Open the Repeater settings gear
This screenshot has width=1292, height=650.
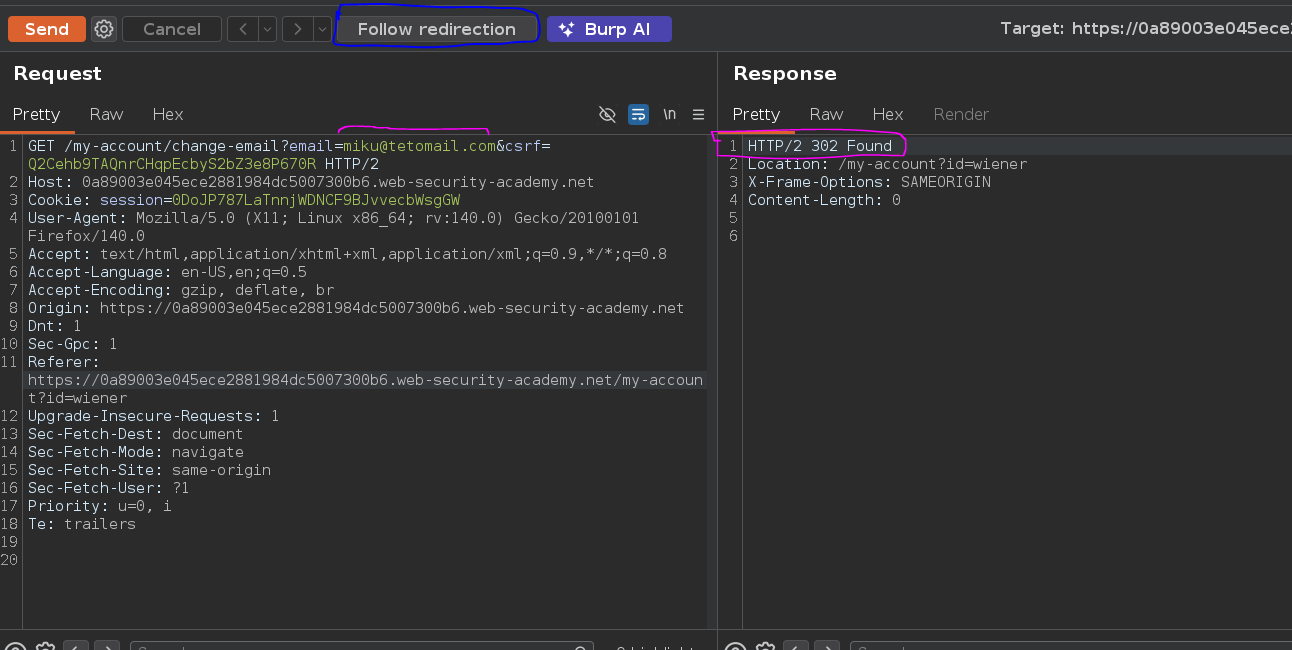coord(104,29)
